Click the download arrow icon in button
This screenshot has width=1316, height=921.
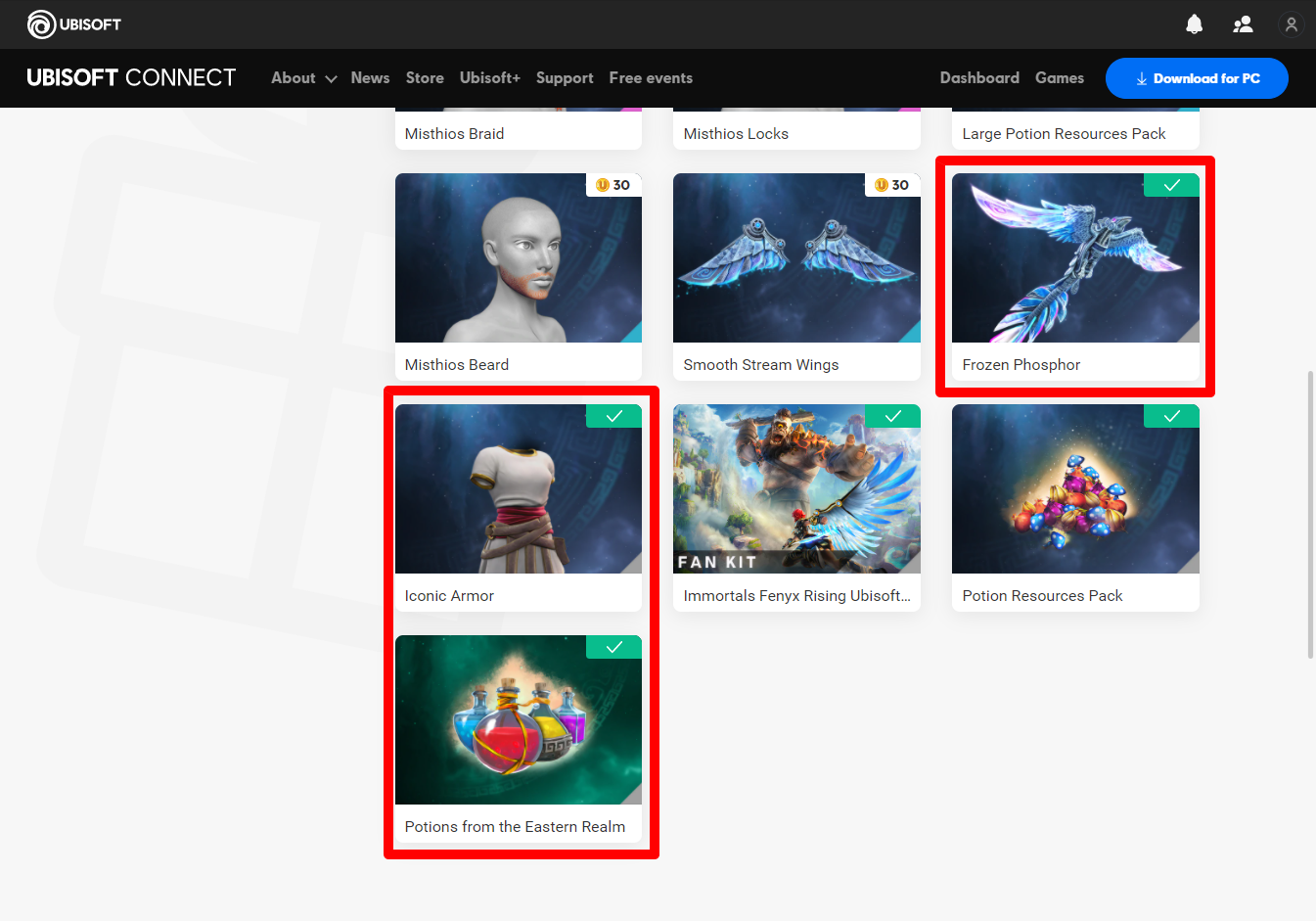1141,79
